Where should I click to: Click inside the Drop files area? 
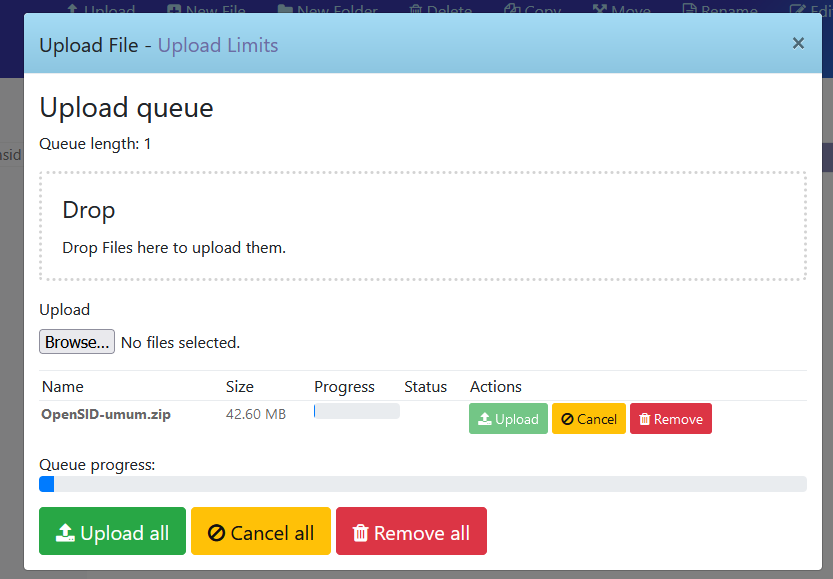click(x=422, y=226)
